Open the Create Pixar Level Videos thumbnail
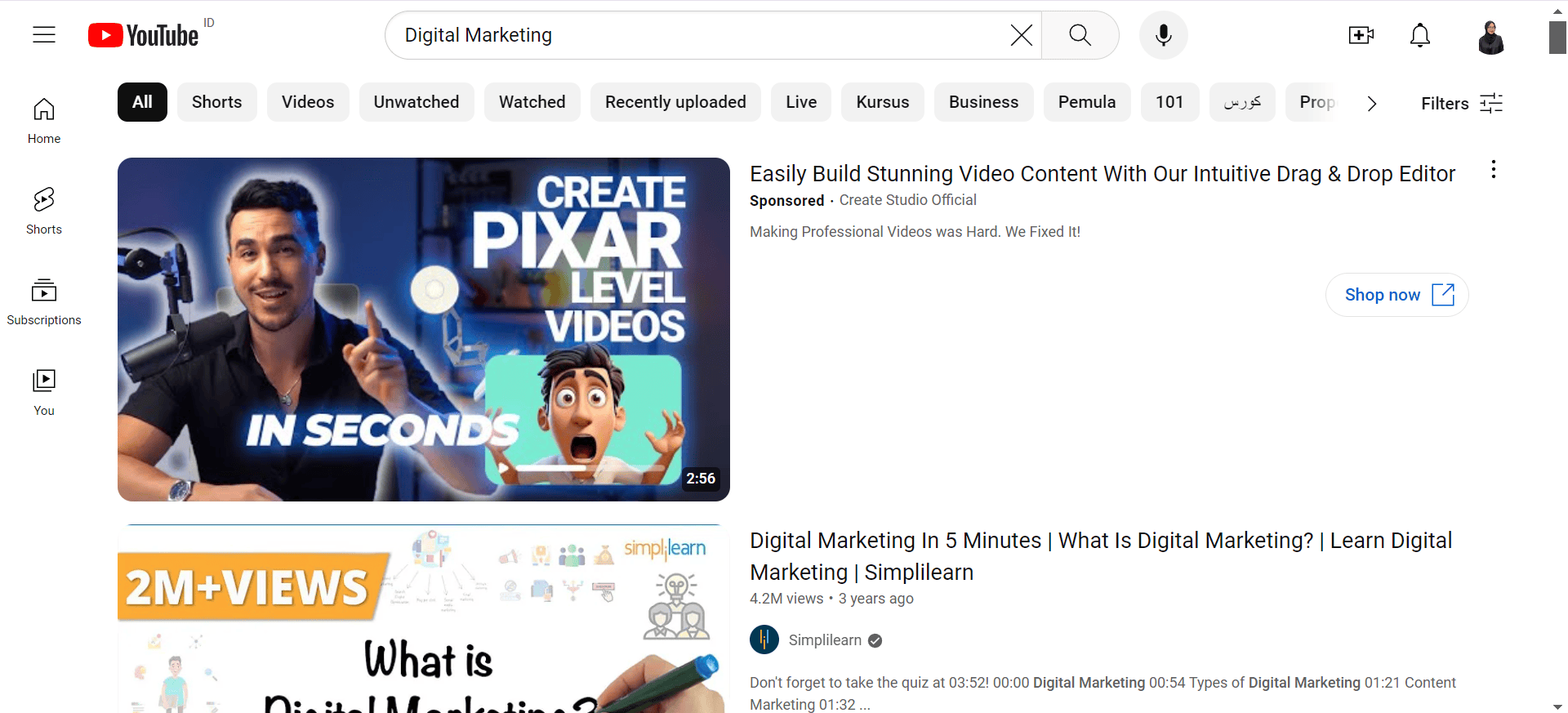Viewport: 1568px width, 713px height. 424,329
